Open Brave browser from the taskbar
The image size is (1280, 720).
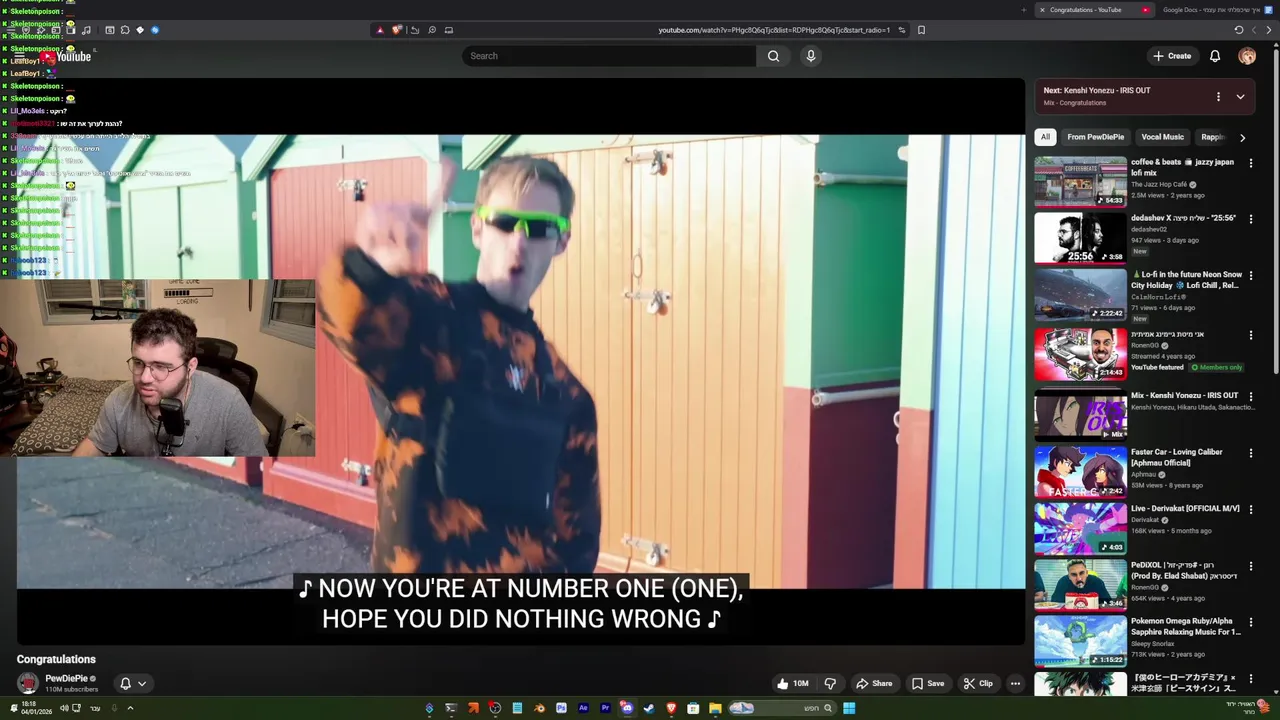(671, 708)
